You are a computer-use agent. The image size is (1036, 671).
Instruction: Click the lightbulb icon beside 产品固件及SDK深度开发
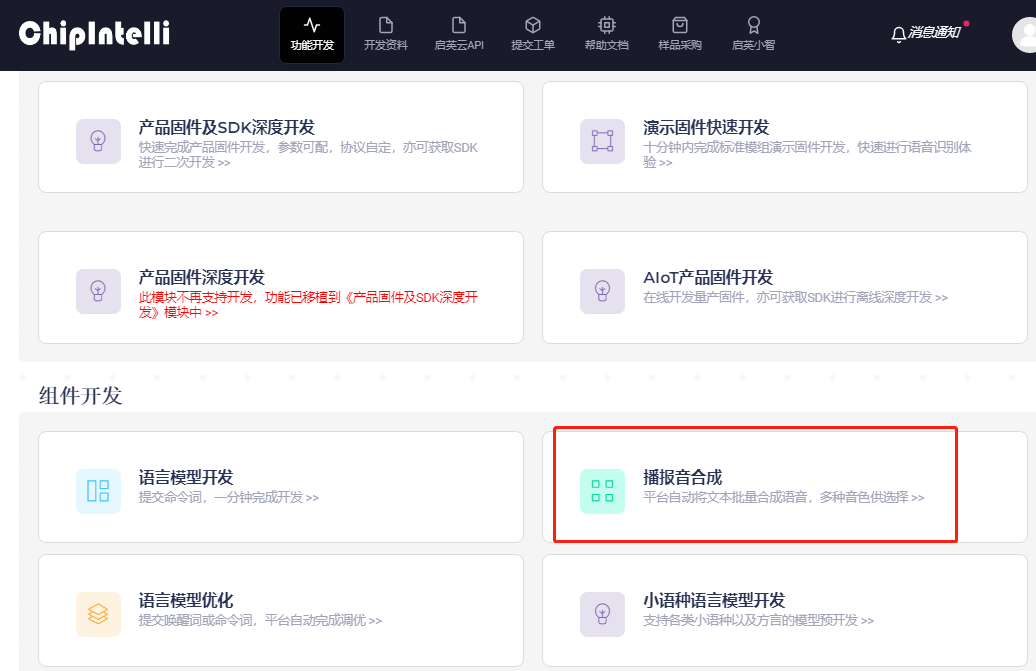(98, 141)
